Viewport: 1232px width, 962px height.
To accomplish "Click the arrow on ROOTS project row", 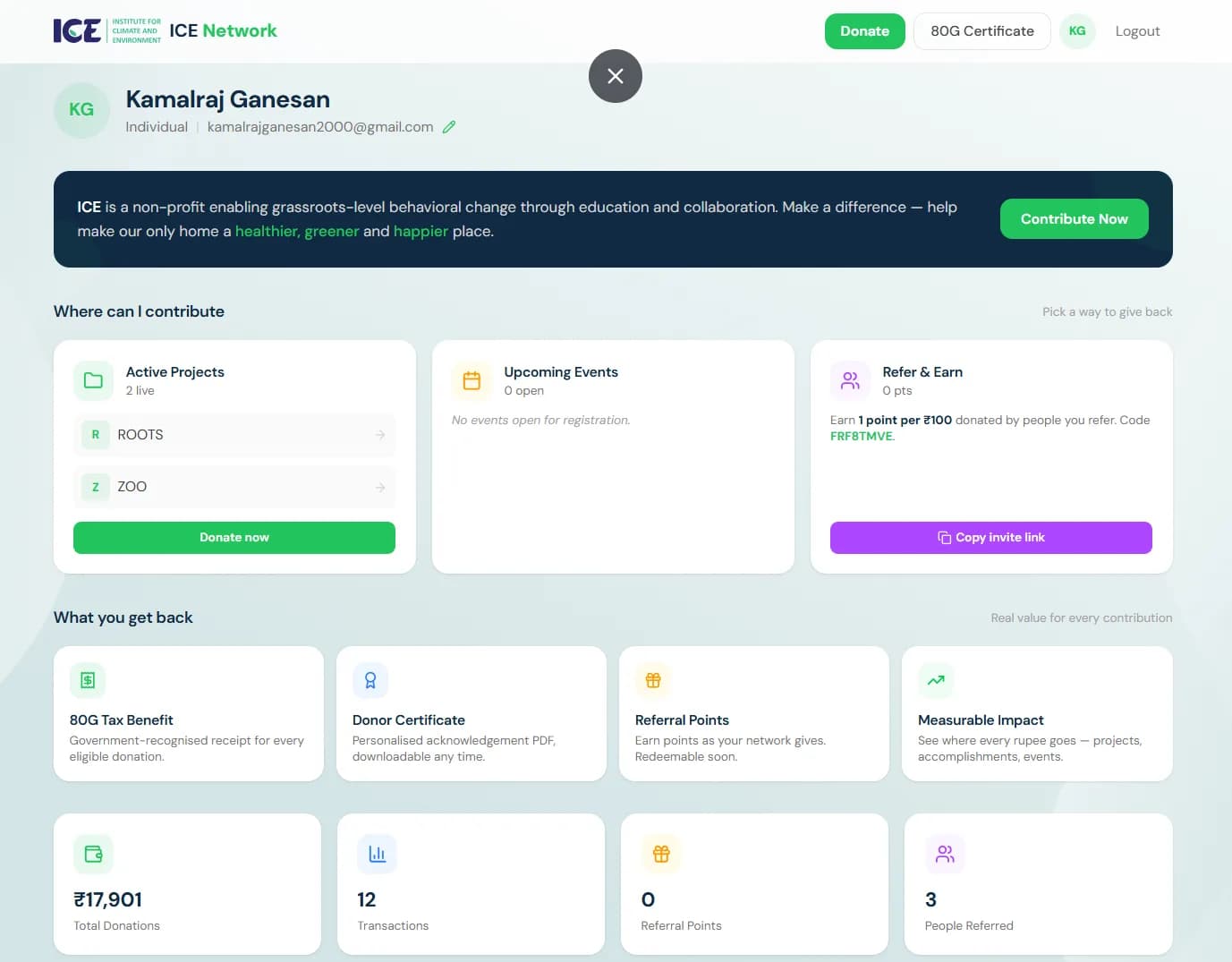I will [380, 435].
